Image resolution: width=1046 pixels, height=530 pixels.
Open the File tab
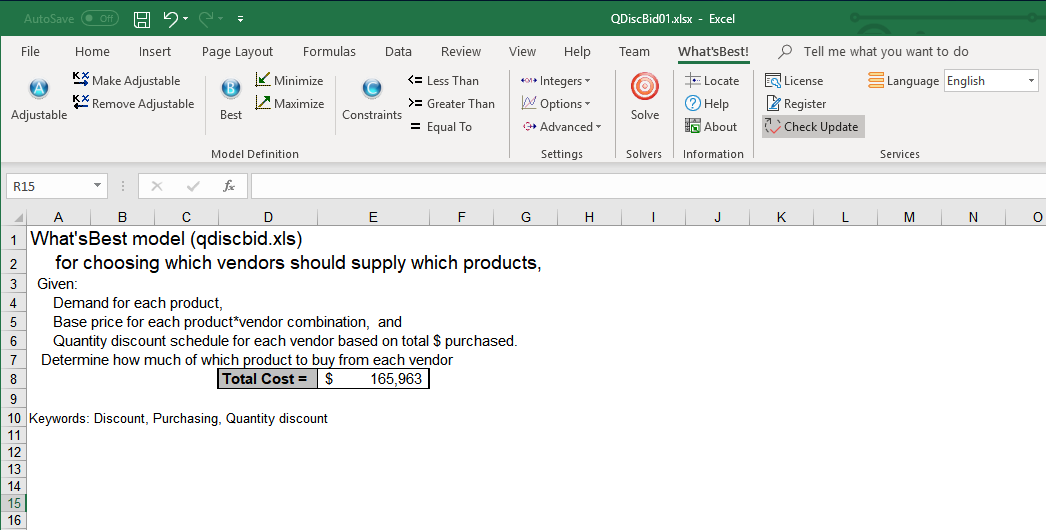(30, 51)
